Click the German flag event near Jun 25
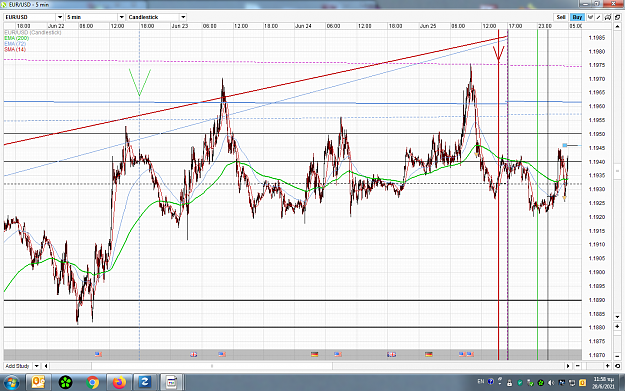625x391 pixels. [x=429, y=354]
